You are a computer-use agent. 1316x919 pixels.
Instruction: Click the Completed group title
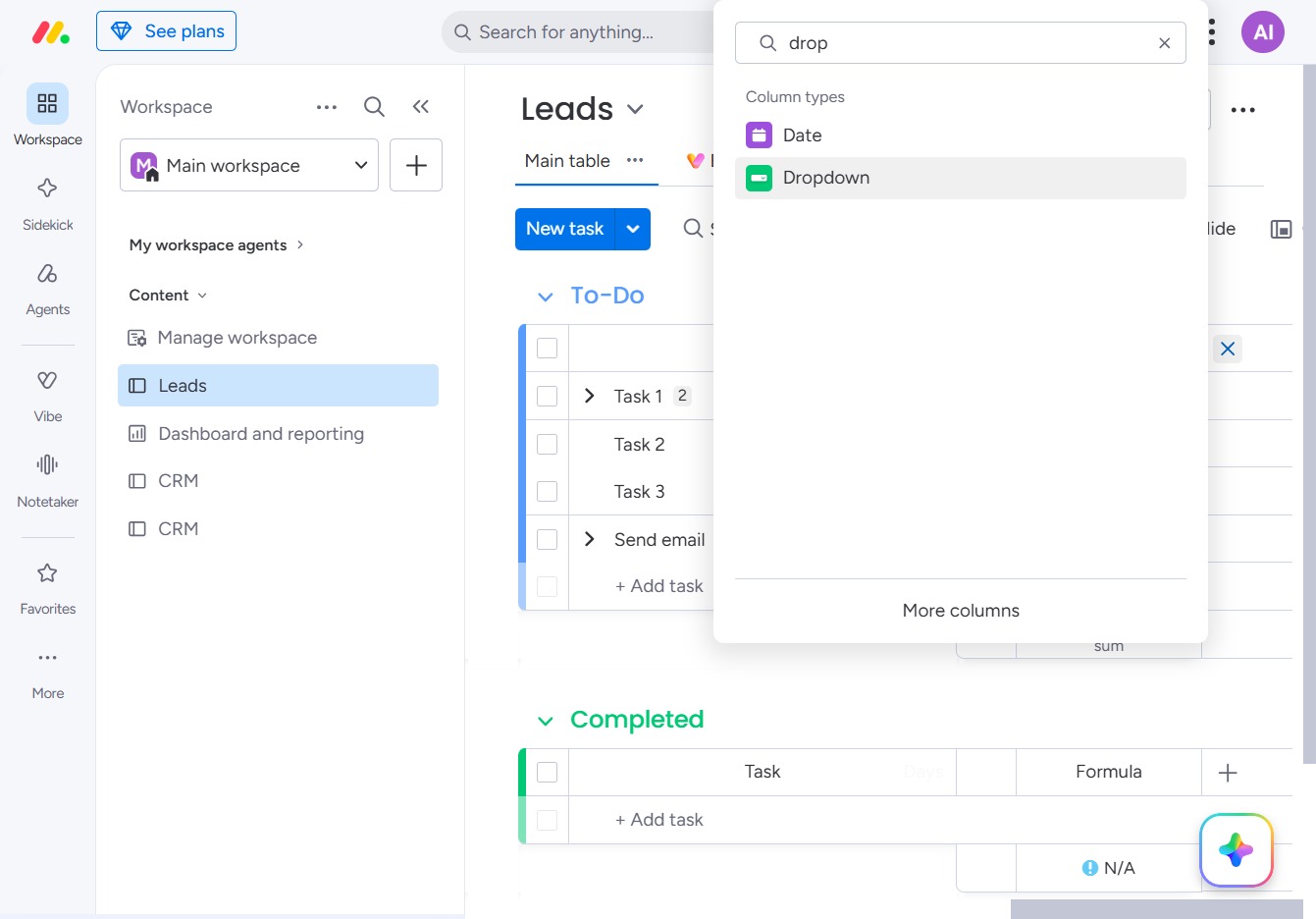[x=637, y=720]
